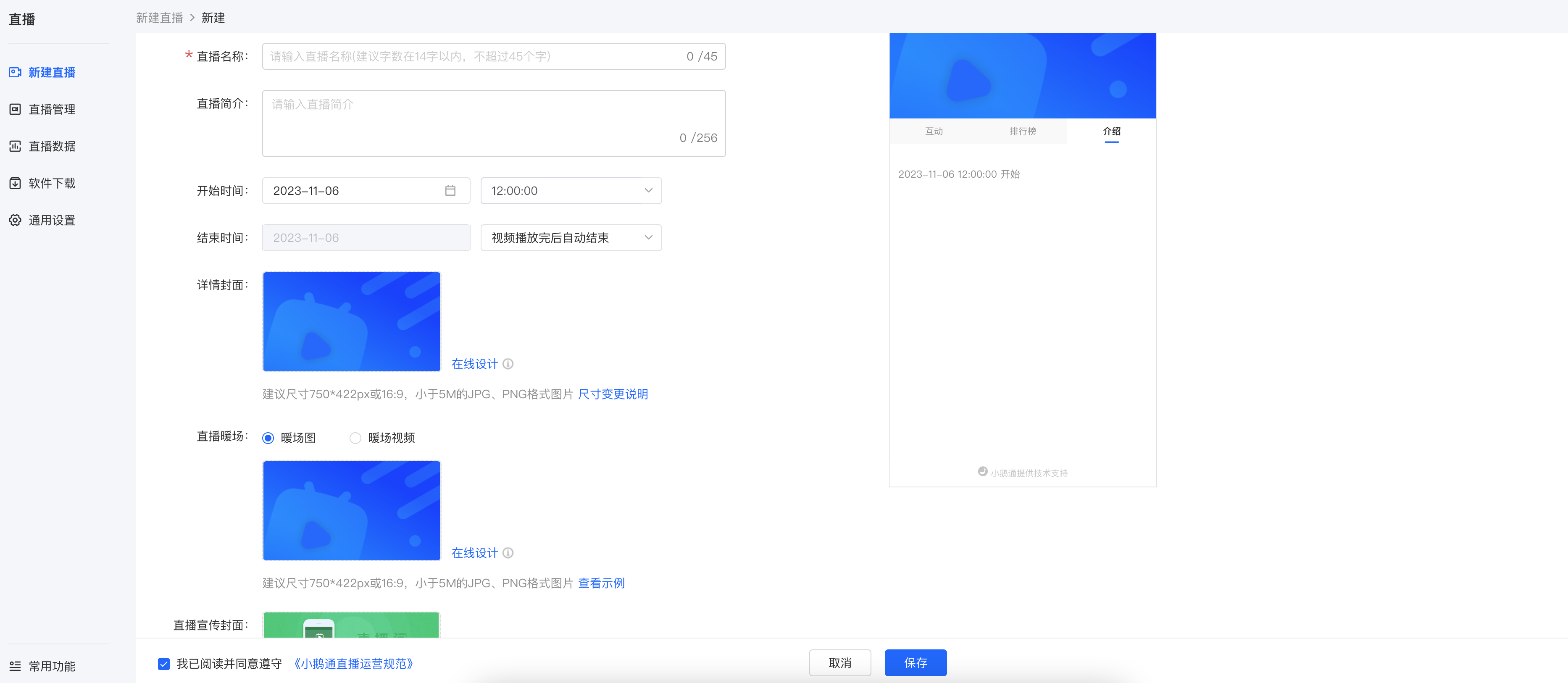This screenshot has width=1568, height=683.
Task: Click the 小鹅通提供技术支持 footer text
Action: [1029, 473]
